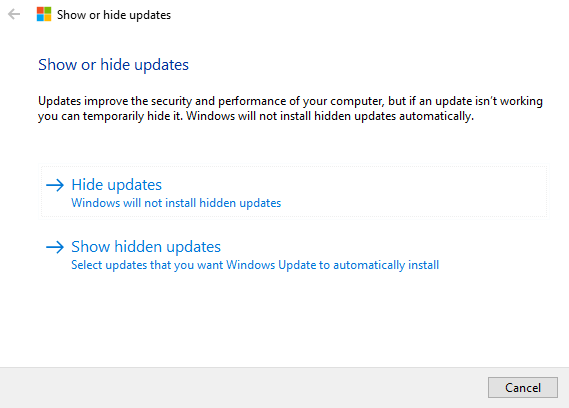Click the 'Updates improve the security' paragraph line
Viewport: 569px width, 408px height.
point(290,101)
